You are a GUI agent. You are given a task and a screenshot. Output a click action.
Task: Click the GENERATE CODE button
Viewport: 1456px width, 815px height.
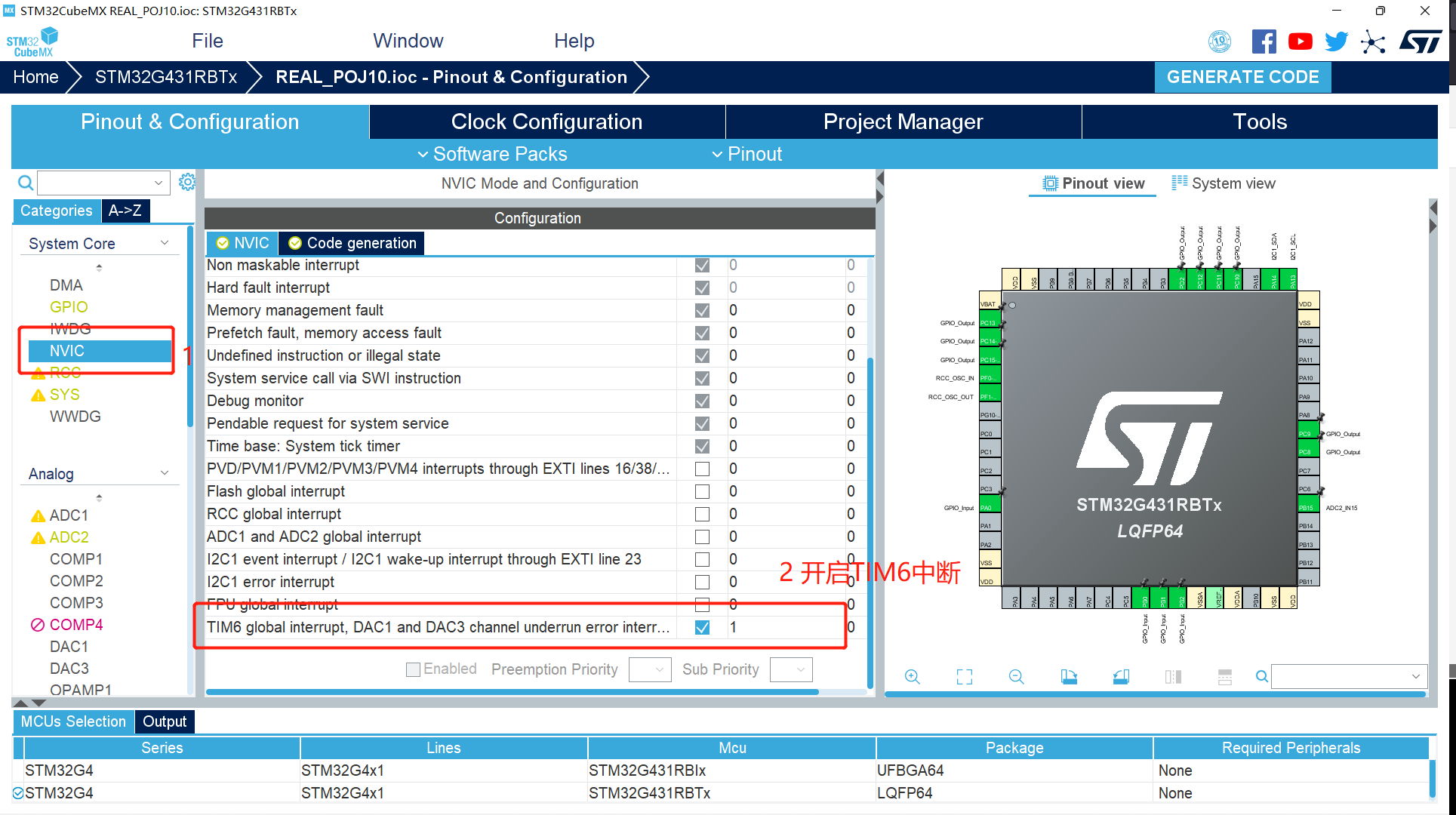[1242, 77]
